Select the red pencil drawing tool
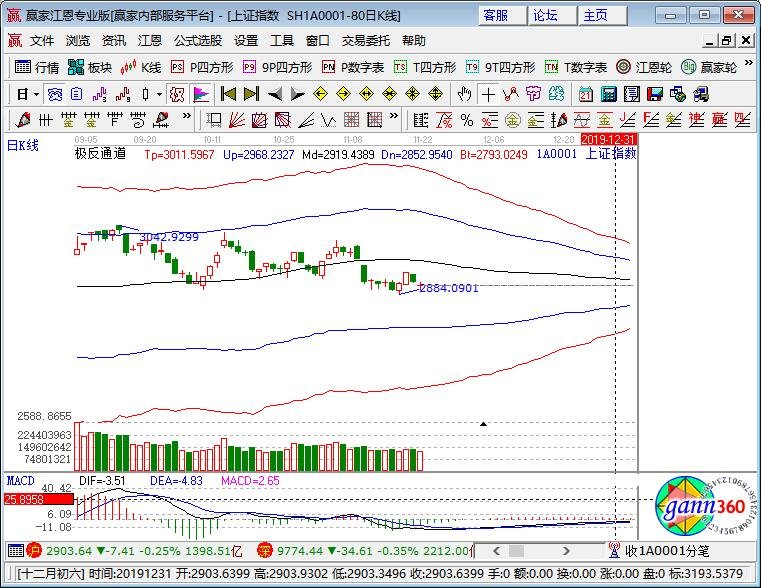This screenshot has height=588, width=761. [22, 120]
